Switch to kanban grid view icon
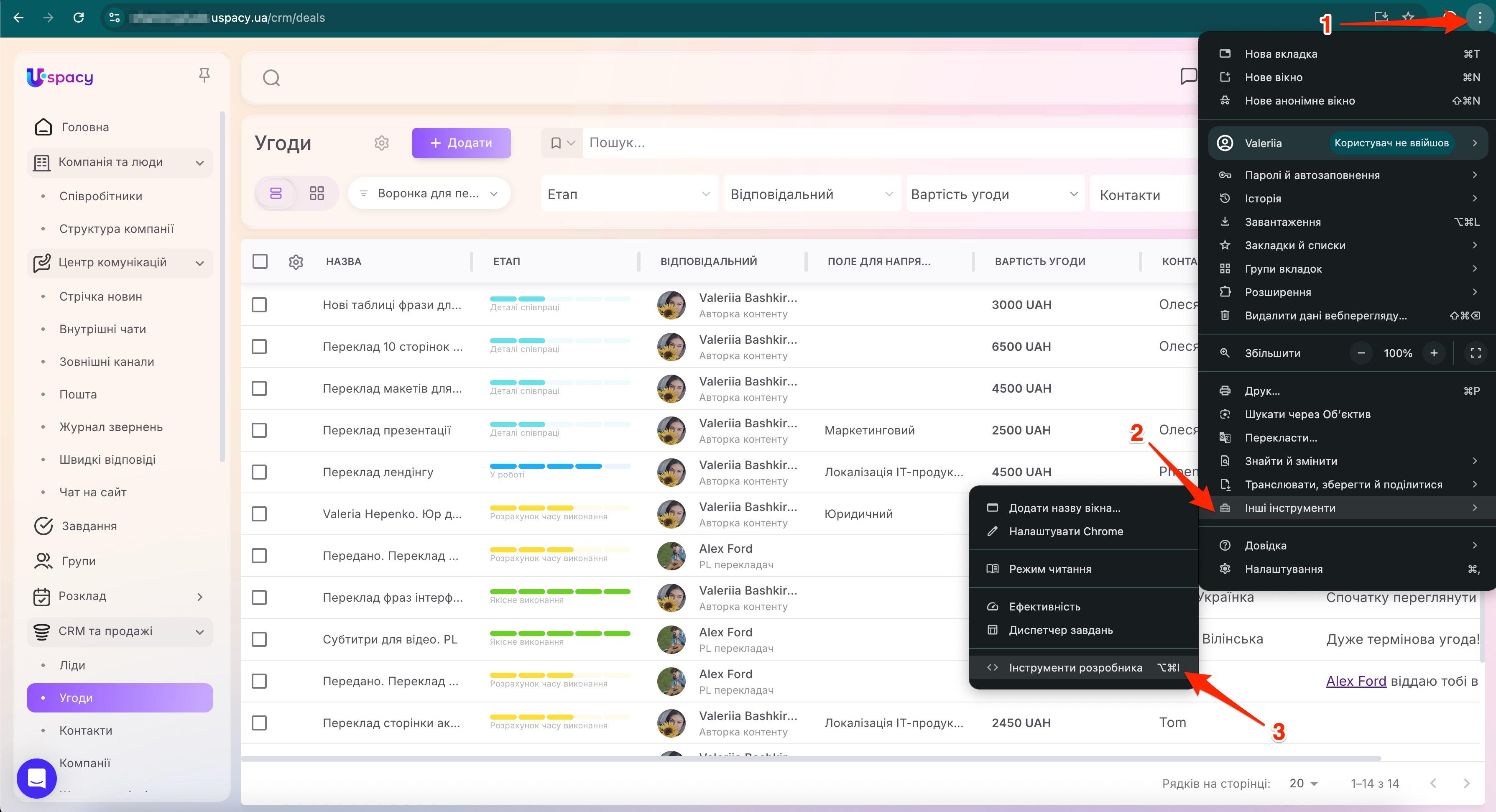 (317, 194)
